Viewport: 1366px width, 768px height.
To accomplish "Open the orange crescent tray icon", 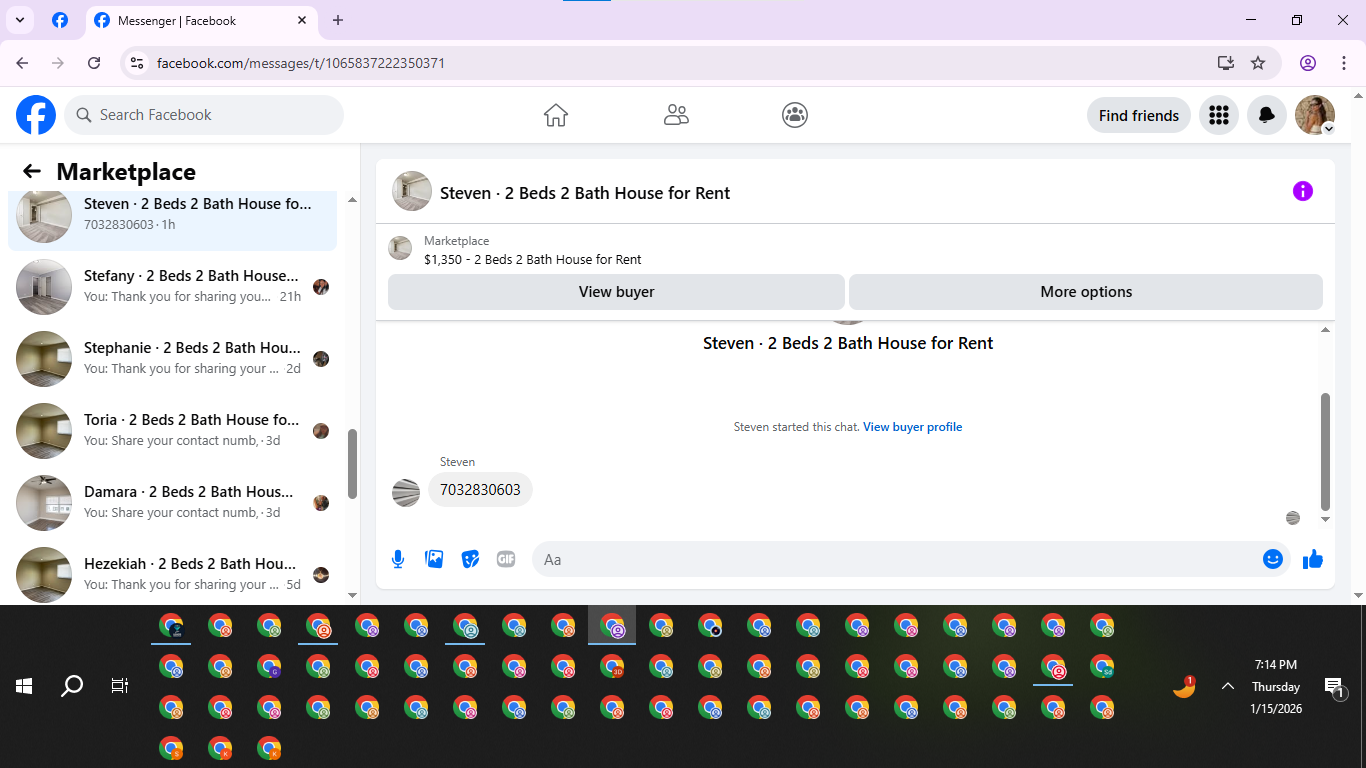I will (1184, 687).
